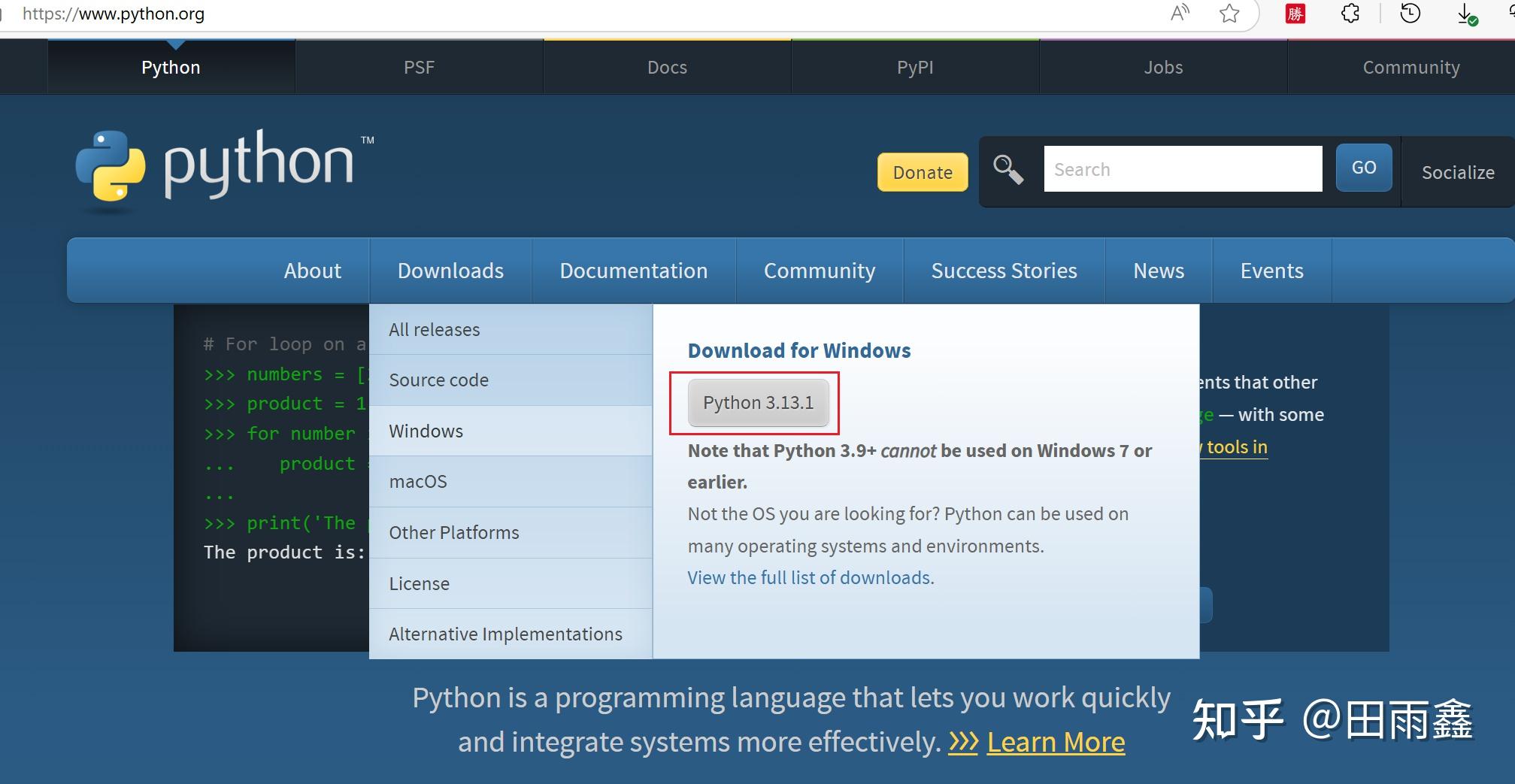Add page to favorites with star icon

coord(1229,13)
